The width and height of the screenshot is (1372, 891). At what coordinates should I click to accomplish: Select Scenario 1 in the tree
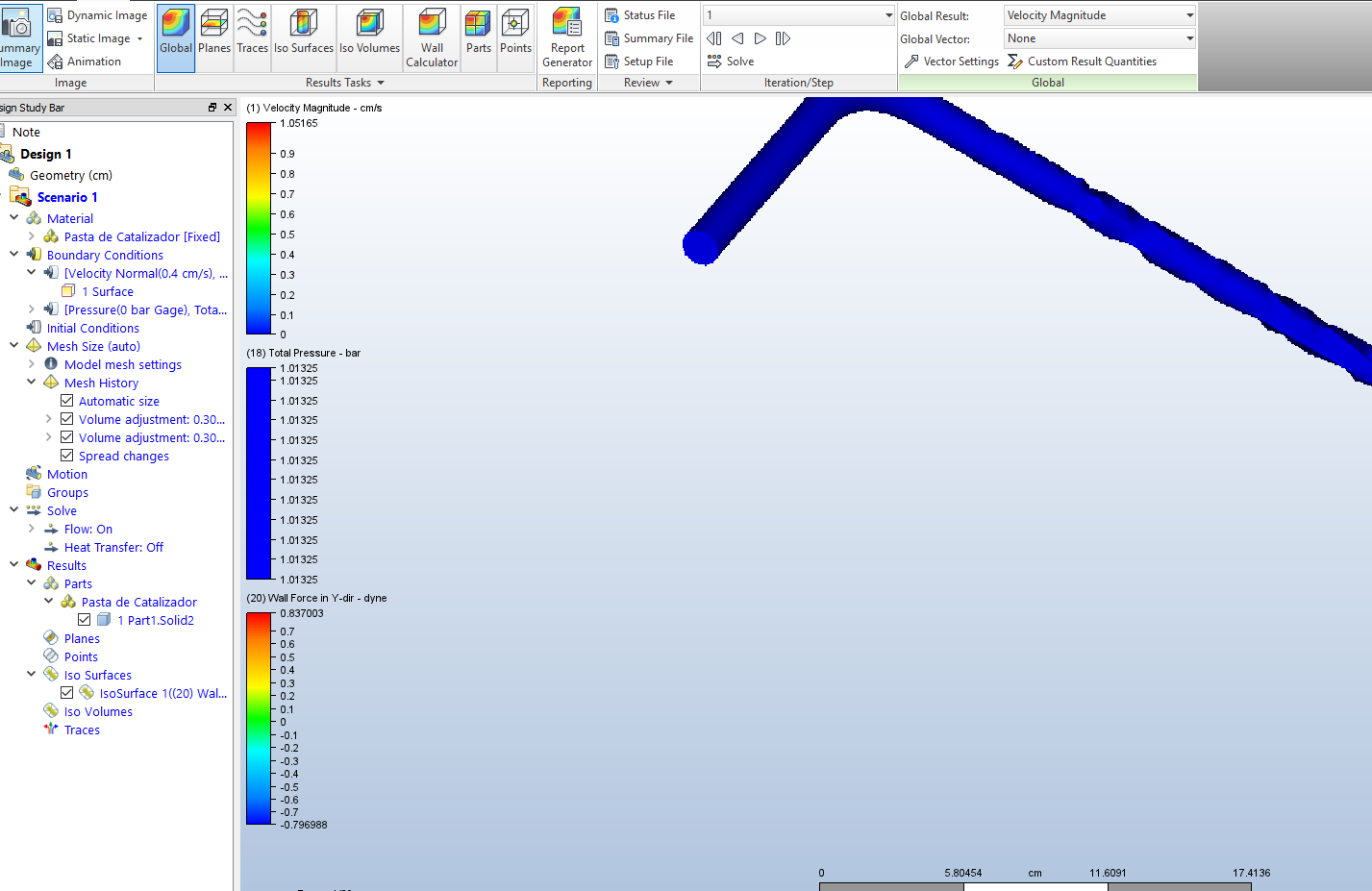(67, 197)
